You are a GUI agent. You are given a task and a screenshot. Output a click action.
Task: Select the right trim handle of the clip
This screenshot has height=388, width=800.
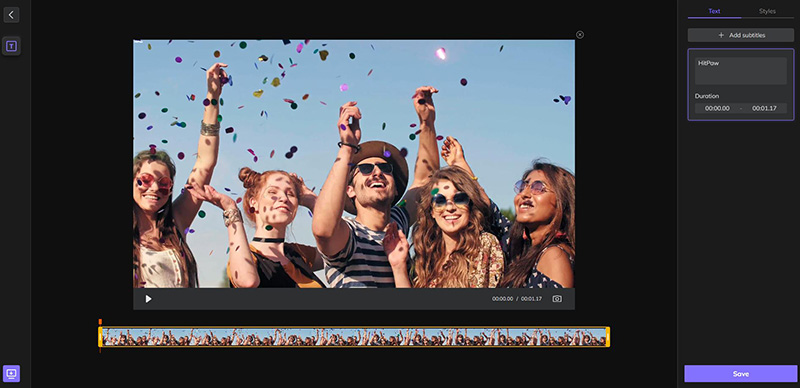[608, 337]
